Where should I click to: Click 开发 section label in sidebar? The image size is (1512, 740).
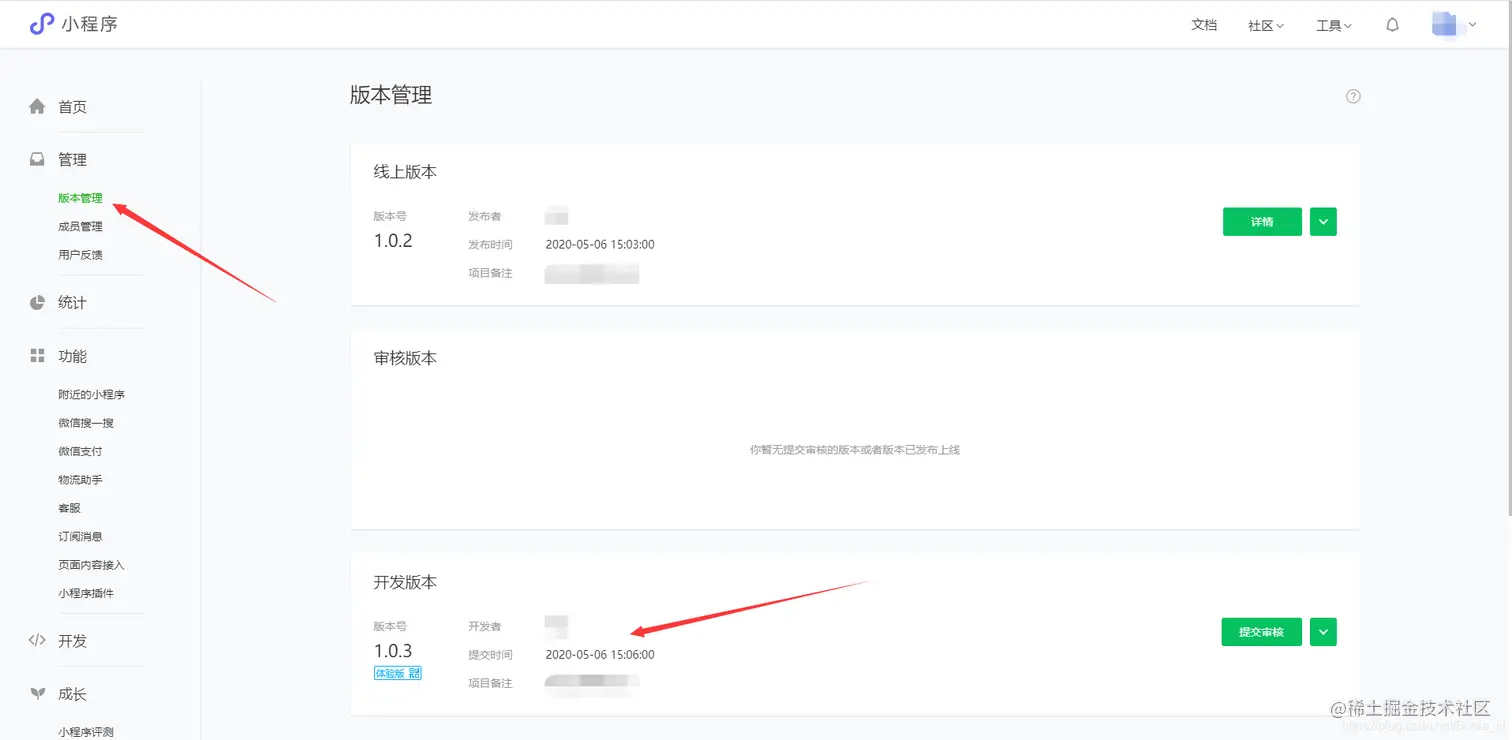click(x=72, y=641)
